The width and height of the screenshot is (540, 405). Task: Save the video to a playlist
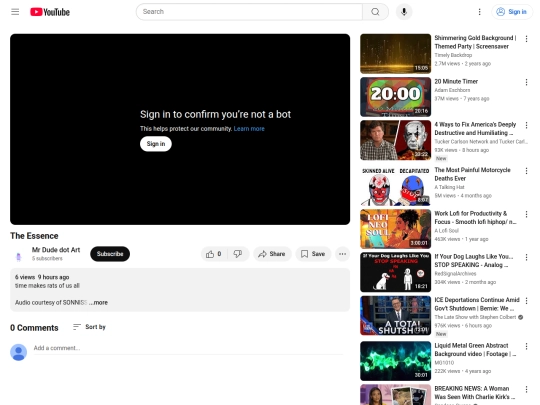(313, 254)
